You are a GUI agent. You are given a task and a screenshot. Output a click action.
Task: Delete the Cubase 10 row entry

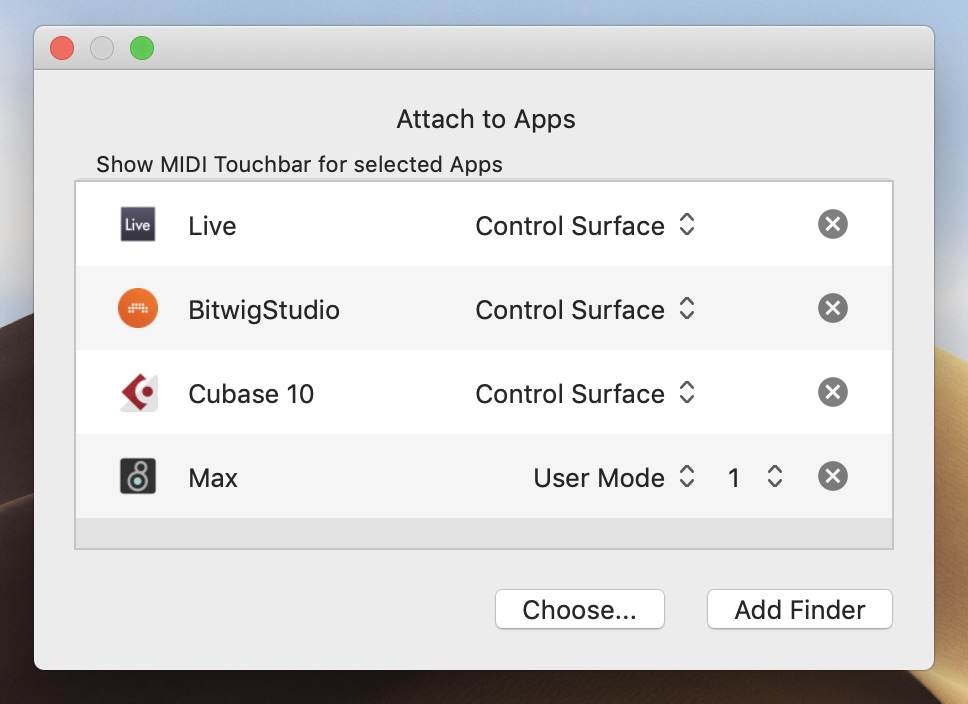tap(832, 393)
